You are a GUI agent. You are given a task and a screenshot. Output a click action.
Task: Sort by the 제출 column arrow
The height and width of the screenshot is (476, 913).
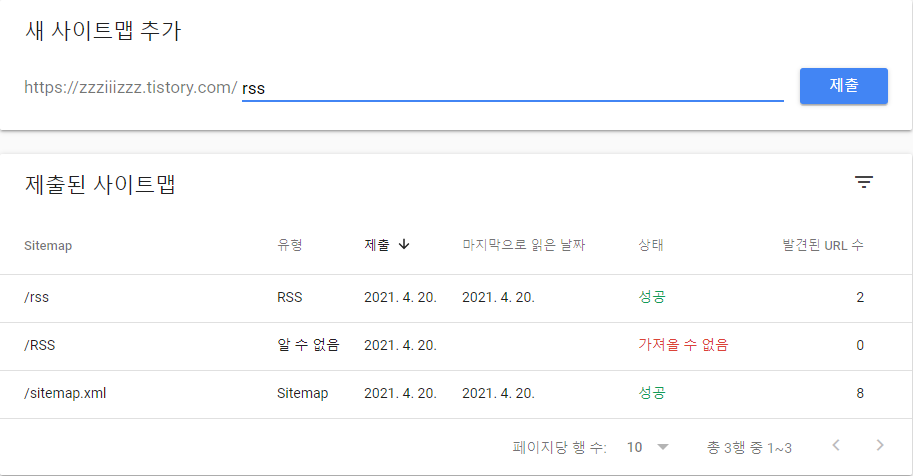(404, 245)
